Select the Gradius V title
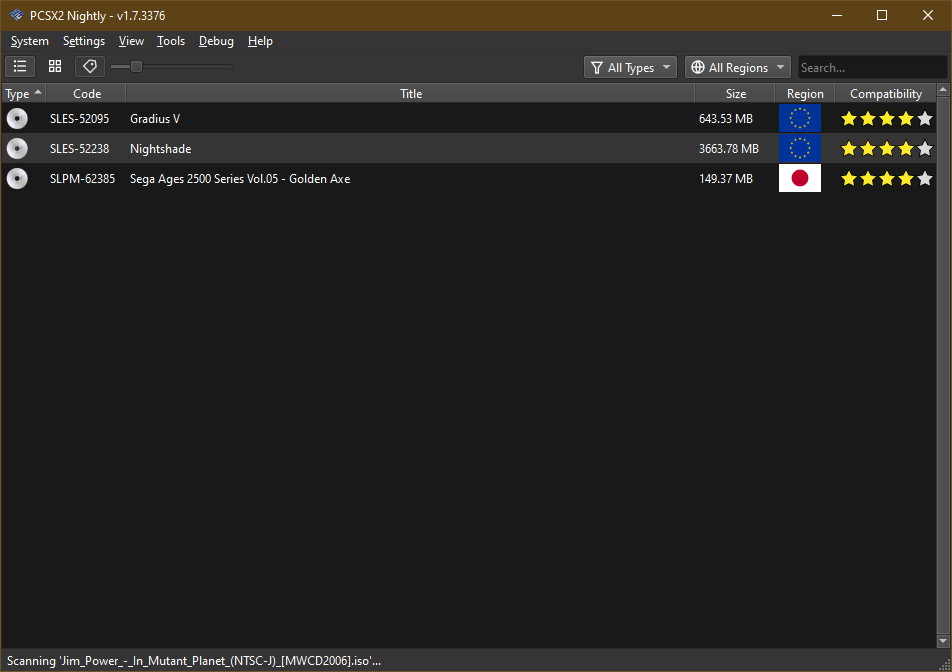Viewport: 952px width, 672px height. pyautogui.click(x=155, y=118)
